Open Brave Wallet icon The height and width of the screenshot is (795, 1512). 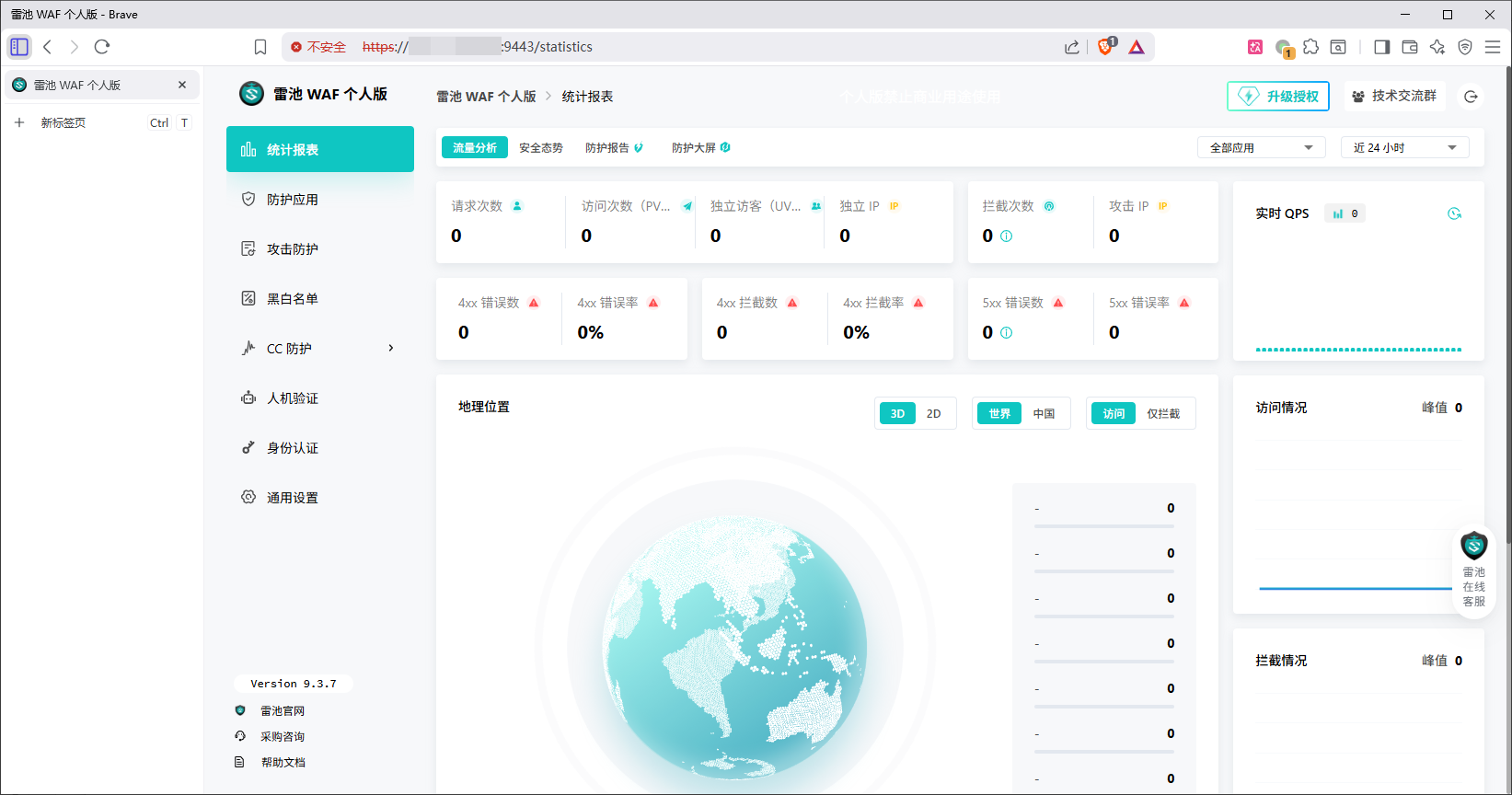(1410, 47)
